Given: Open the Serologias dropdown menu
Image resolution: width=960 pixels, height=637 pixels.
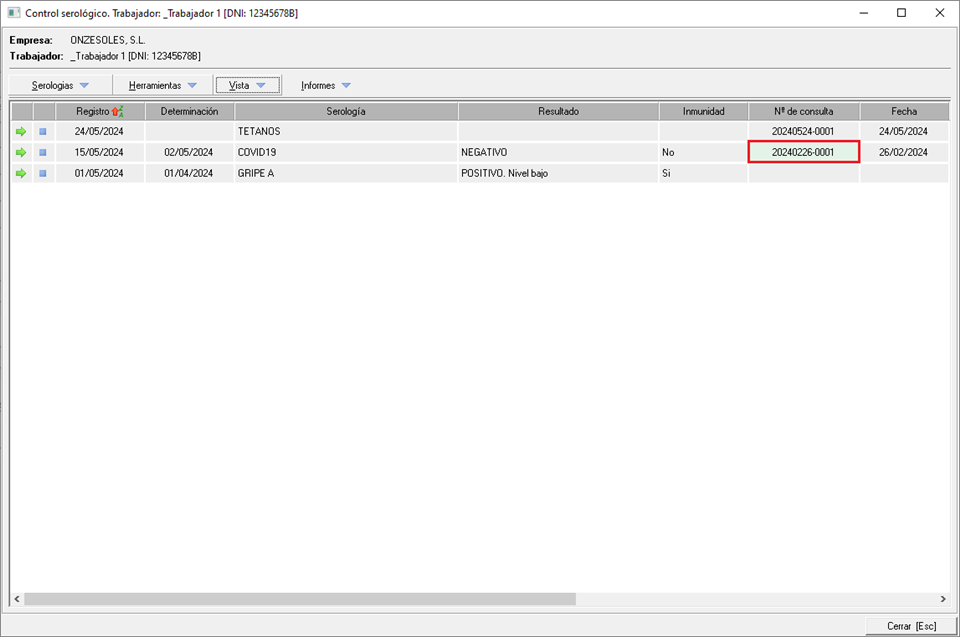Looking at the screenshot, I should (60, 86).
